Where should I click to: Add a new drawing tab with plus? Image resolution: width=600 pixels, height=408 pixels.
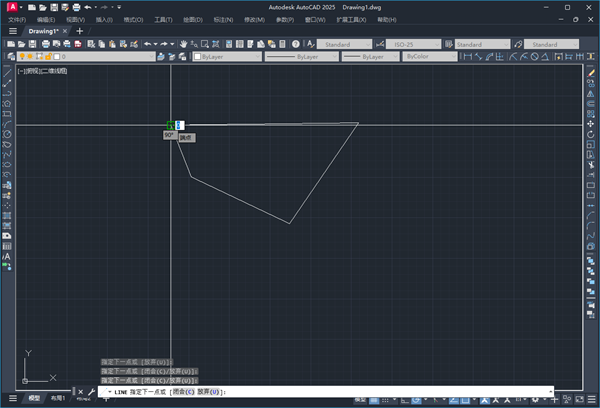coord(80,31)
